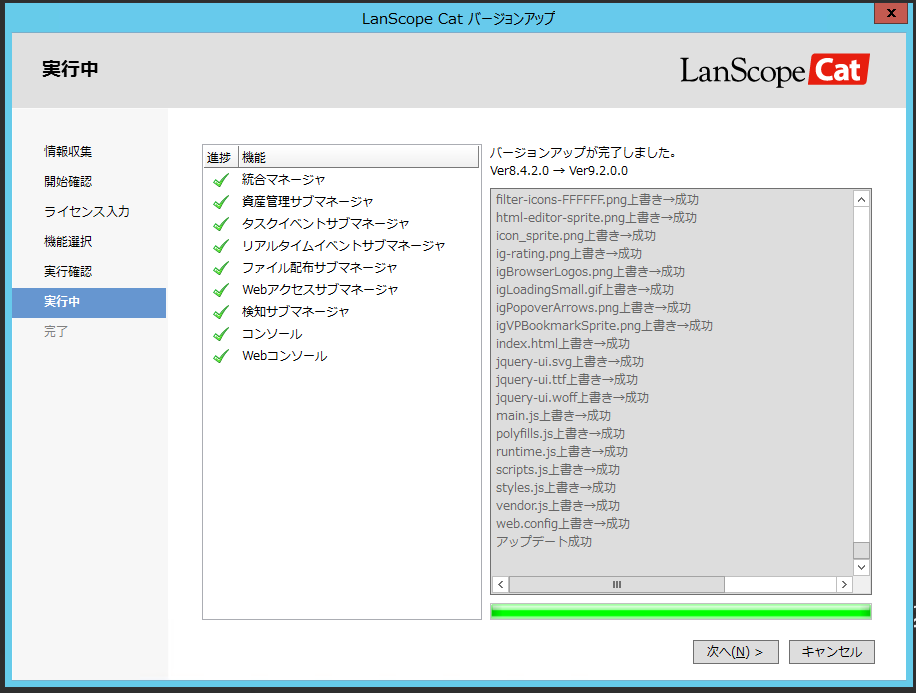
Task: Click the checkmark icon beside 検知サブマネージャ
Action: (x=220, y=308)
